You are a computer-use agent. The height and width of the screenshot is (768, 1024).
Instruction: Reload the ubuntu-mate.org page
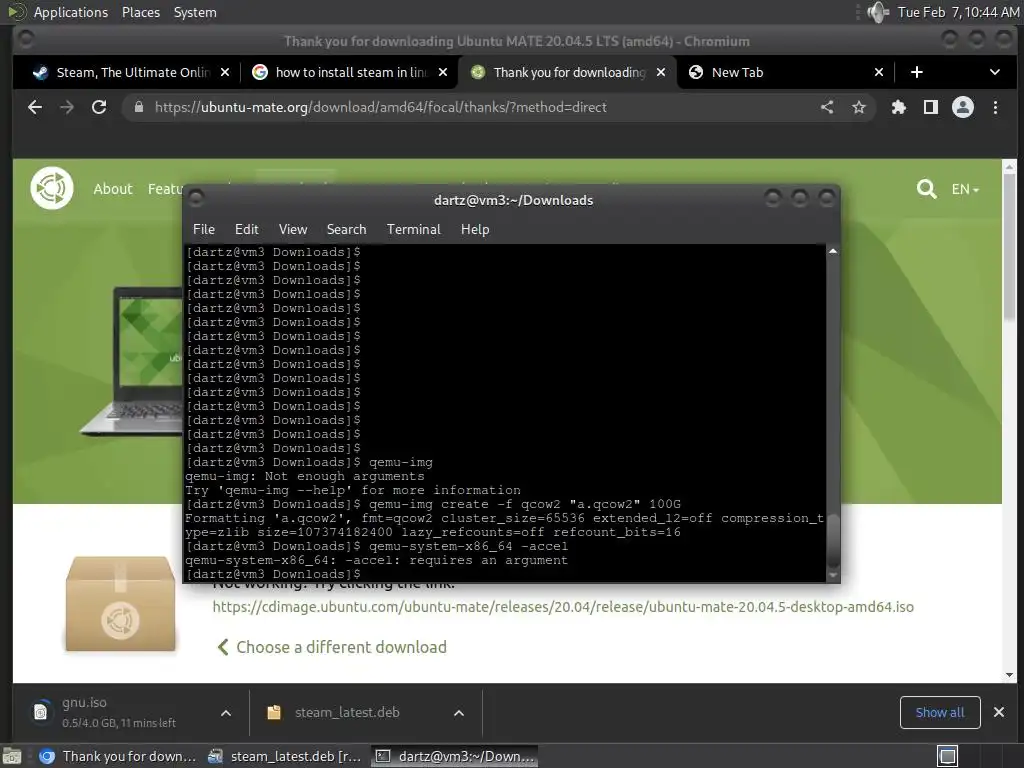(x=99, y=107)
